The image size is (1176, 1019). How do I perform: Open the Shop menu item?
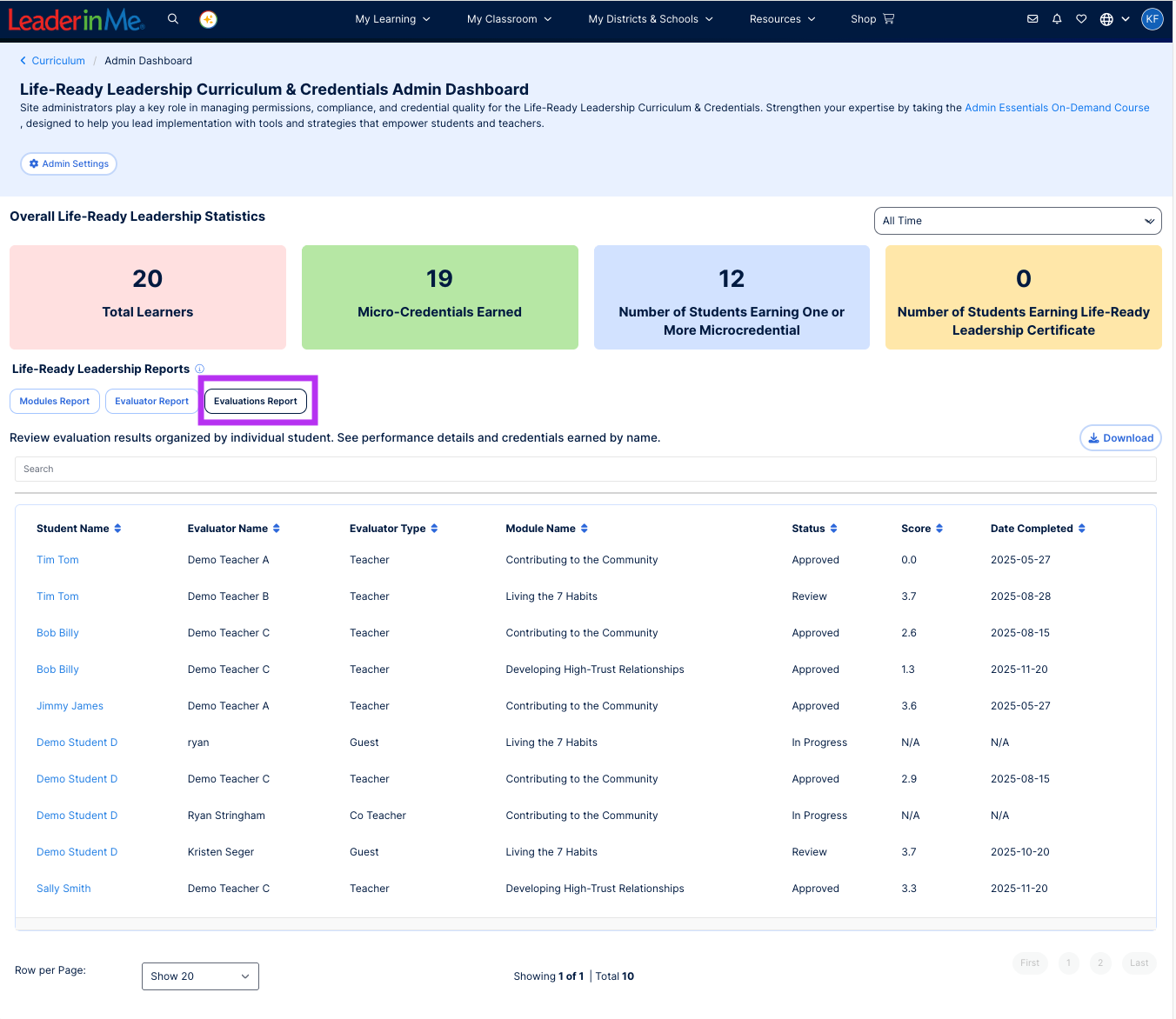tap(872, 19)
